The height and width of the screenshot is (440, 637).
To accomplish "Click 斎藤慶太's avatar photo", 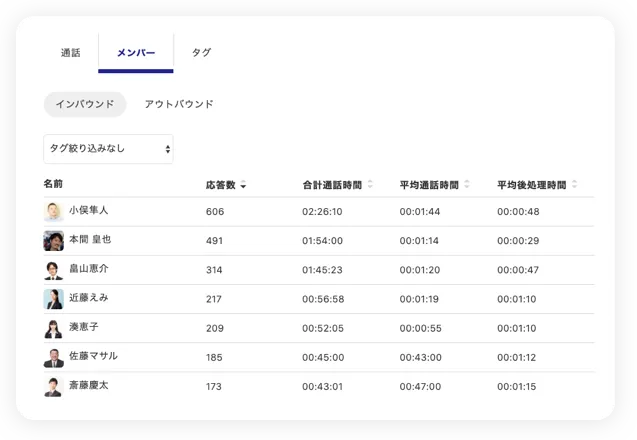I will (x=54, y=387).
